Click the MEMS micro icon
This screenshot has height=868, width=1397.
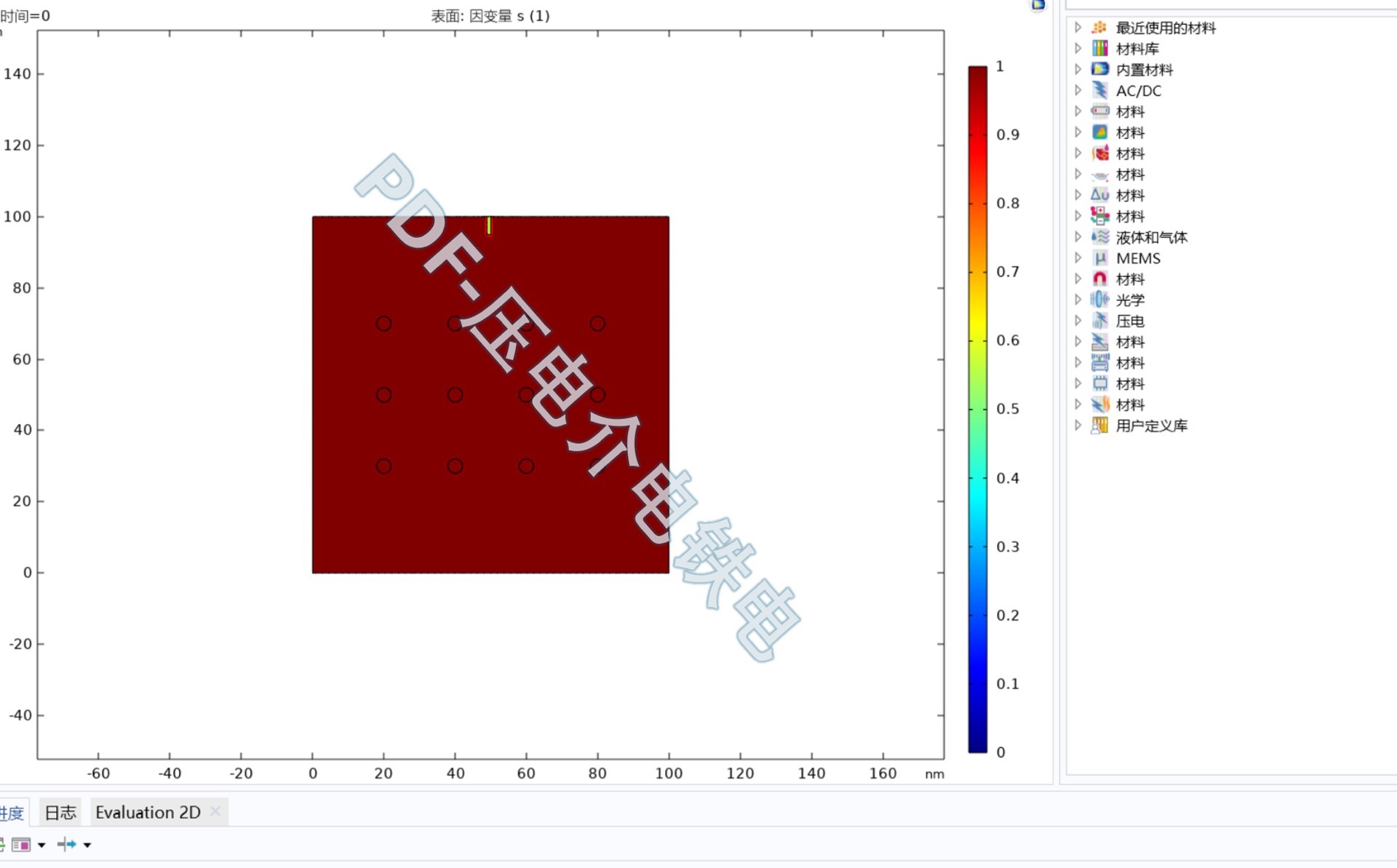[1099, 258]
